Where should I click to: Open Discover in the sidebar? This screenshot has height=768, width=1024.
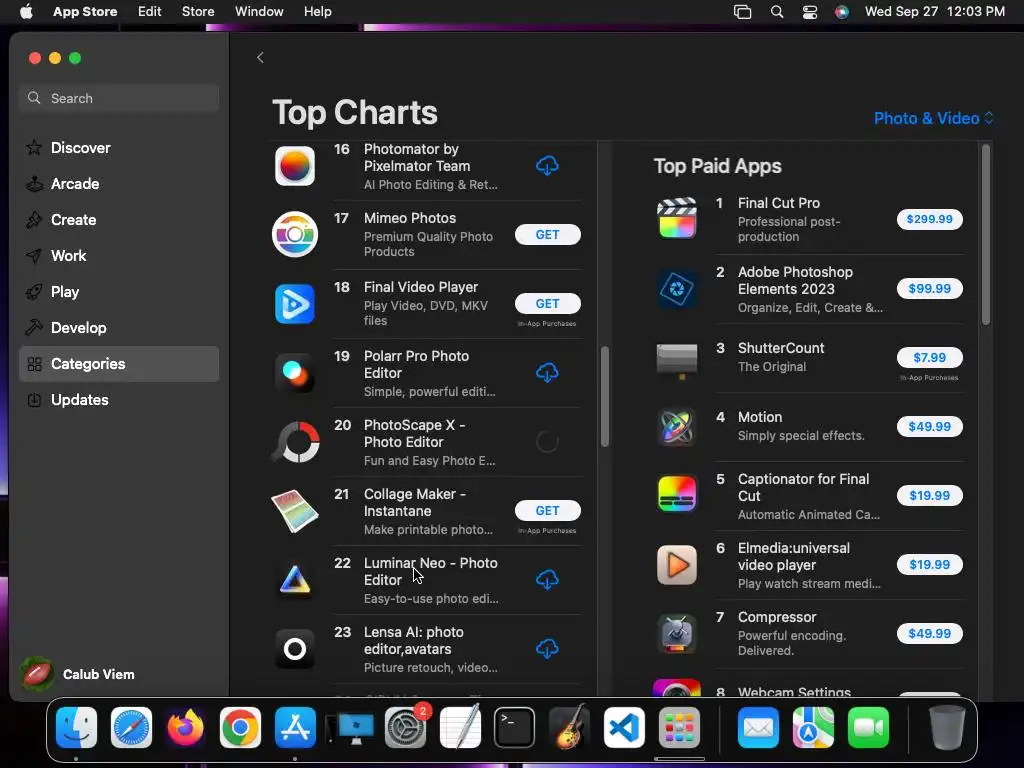tap(119, 148)
